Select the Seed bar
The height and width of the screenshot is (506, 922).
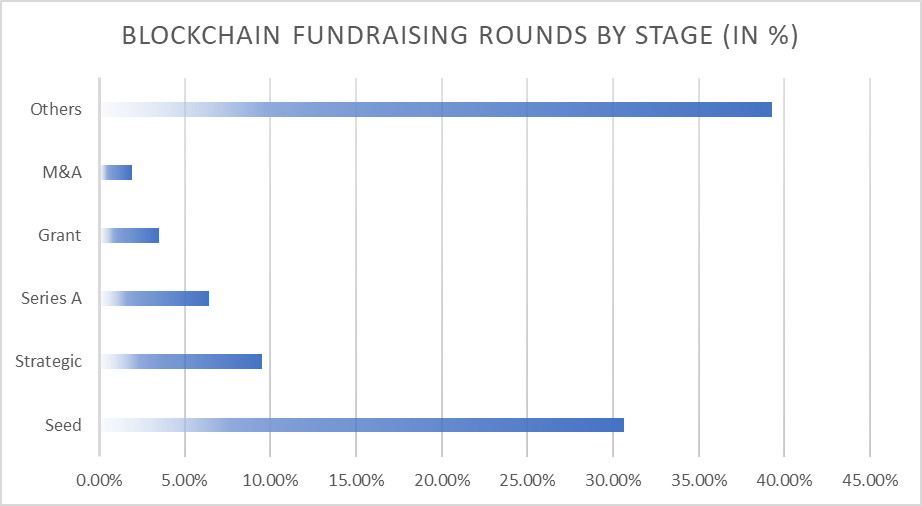[362, 424]
